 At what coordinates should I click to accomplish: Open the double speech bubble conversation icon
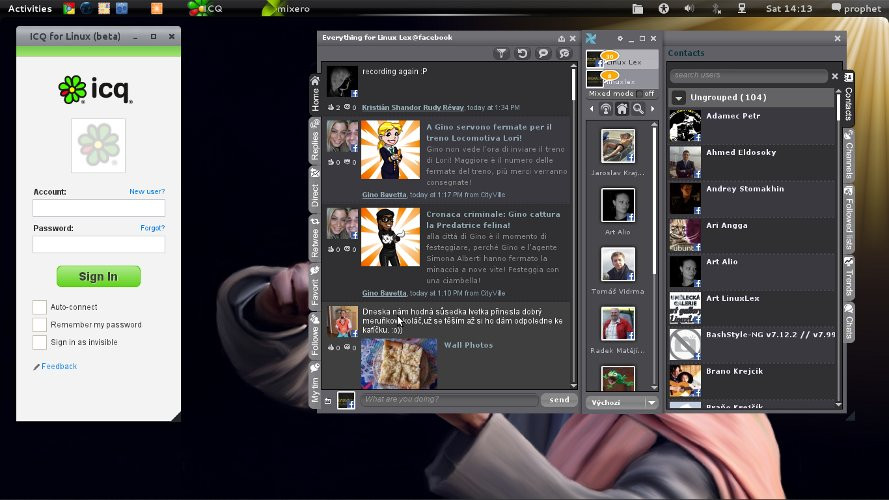(x=564, y=53)
